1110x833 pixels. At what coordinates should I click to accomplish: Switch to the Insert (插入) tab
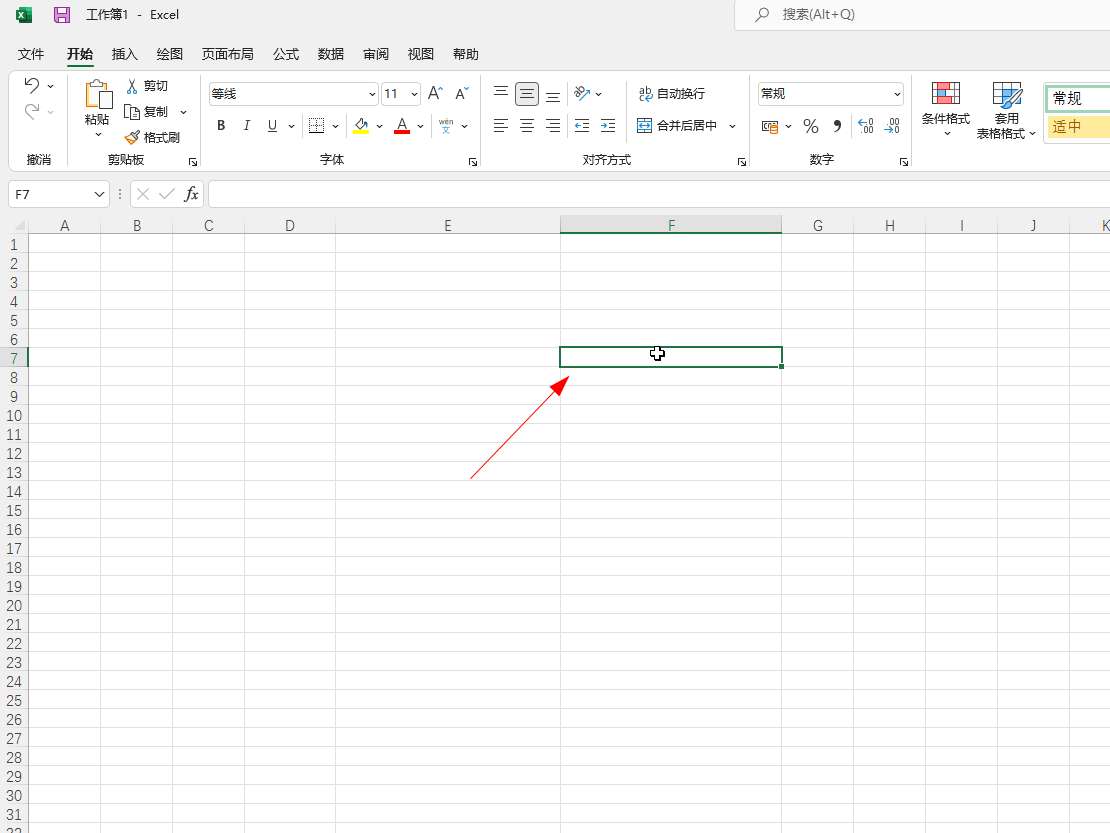[x=125, y=54]
